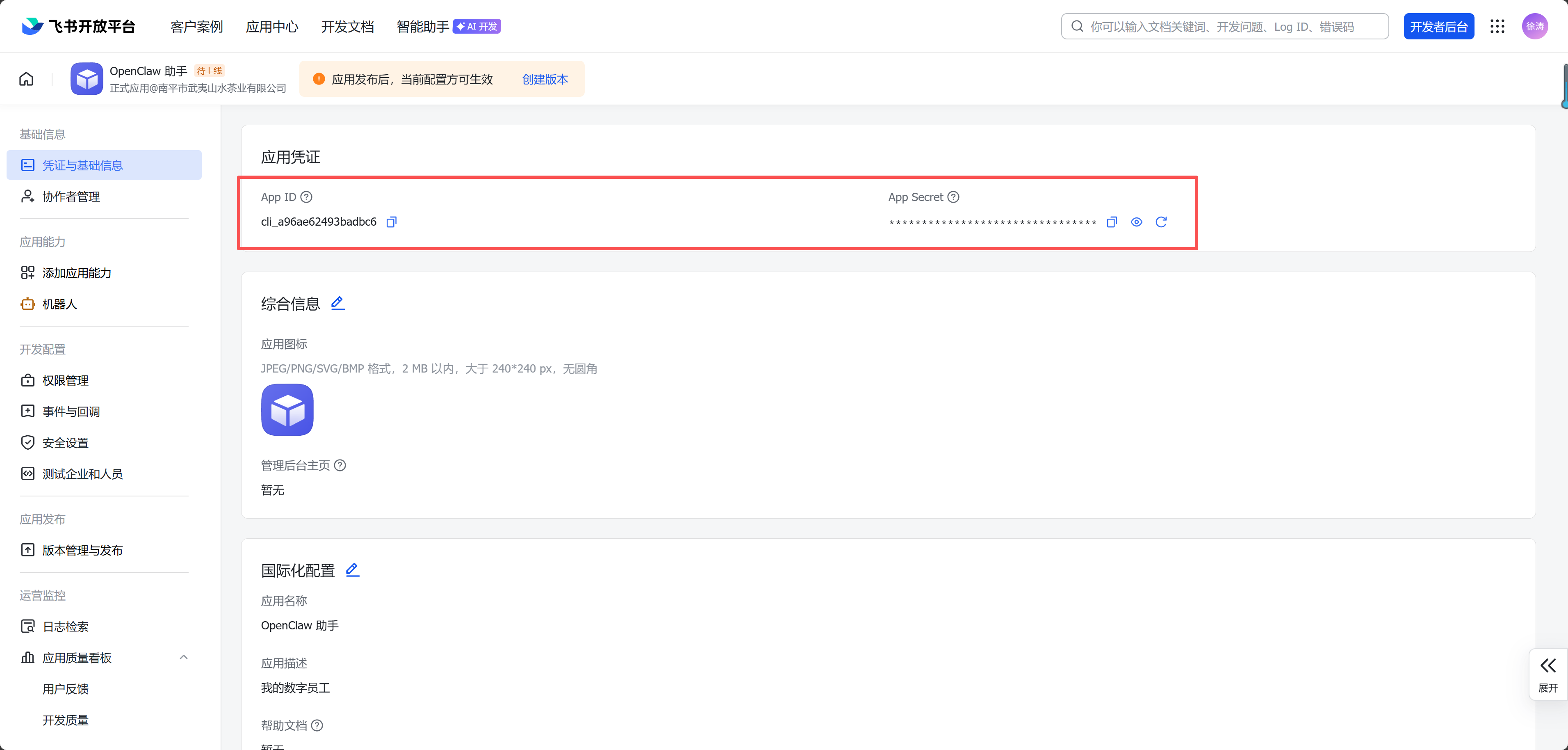
Task: Expand the right side 展开 panel
Action: click(x=1548, y=674)
